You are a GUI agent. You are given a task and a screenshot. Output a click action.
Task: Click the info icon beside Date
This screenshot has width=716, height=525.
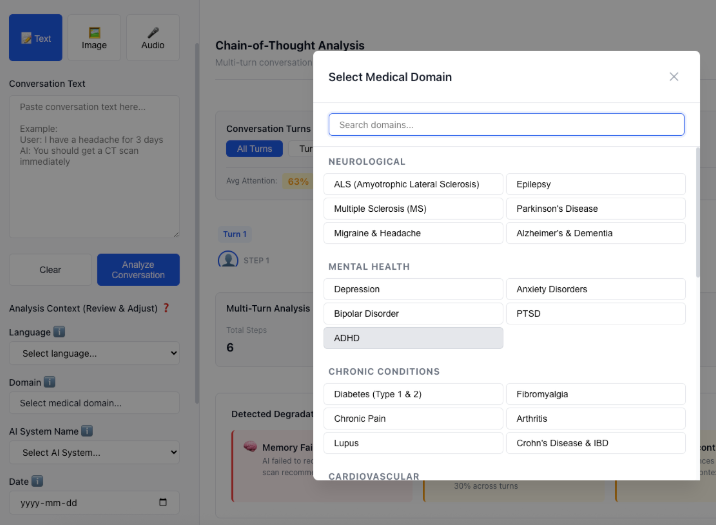(x=37, y=481)
